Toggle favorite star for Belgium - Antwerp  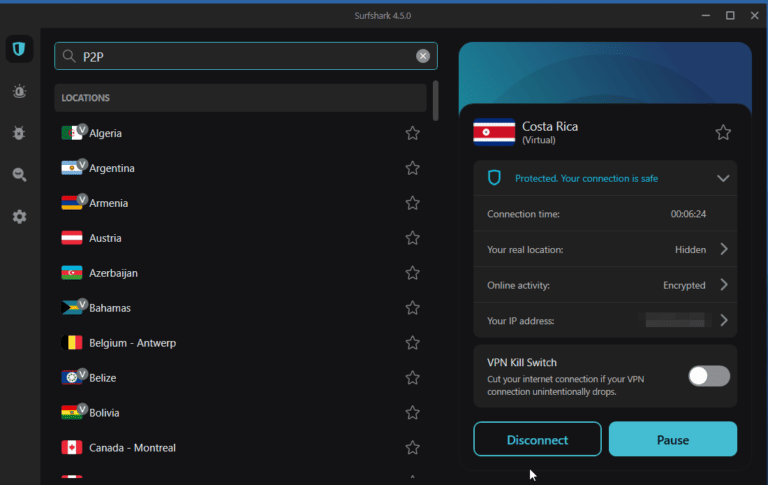[412, 343]
